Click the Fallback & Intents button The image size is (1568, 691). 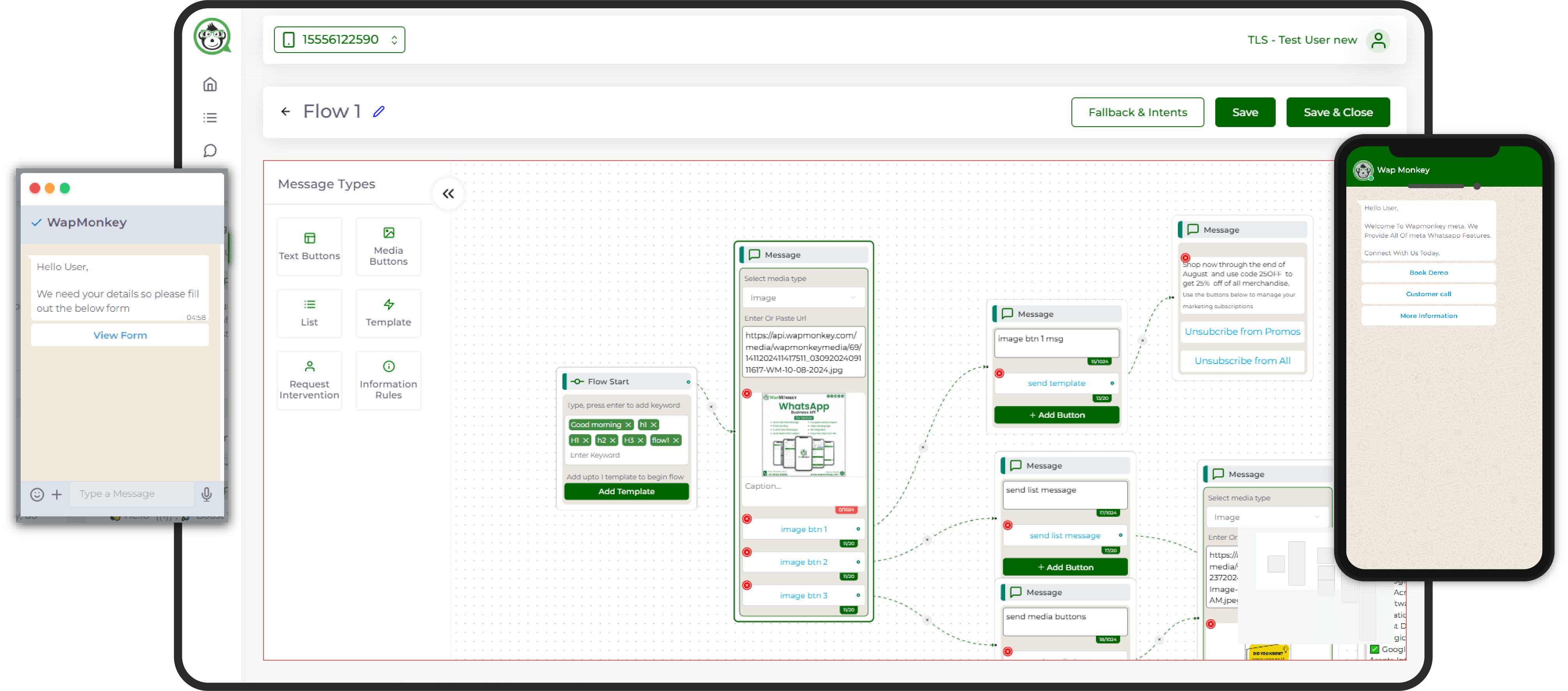(x=1138, y=111)
